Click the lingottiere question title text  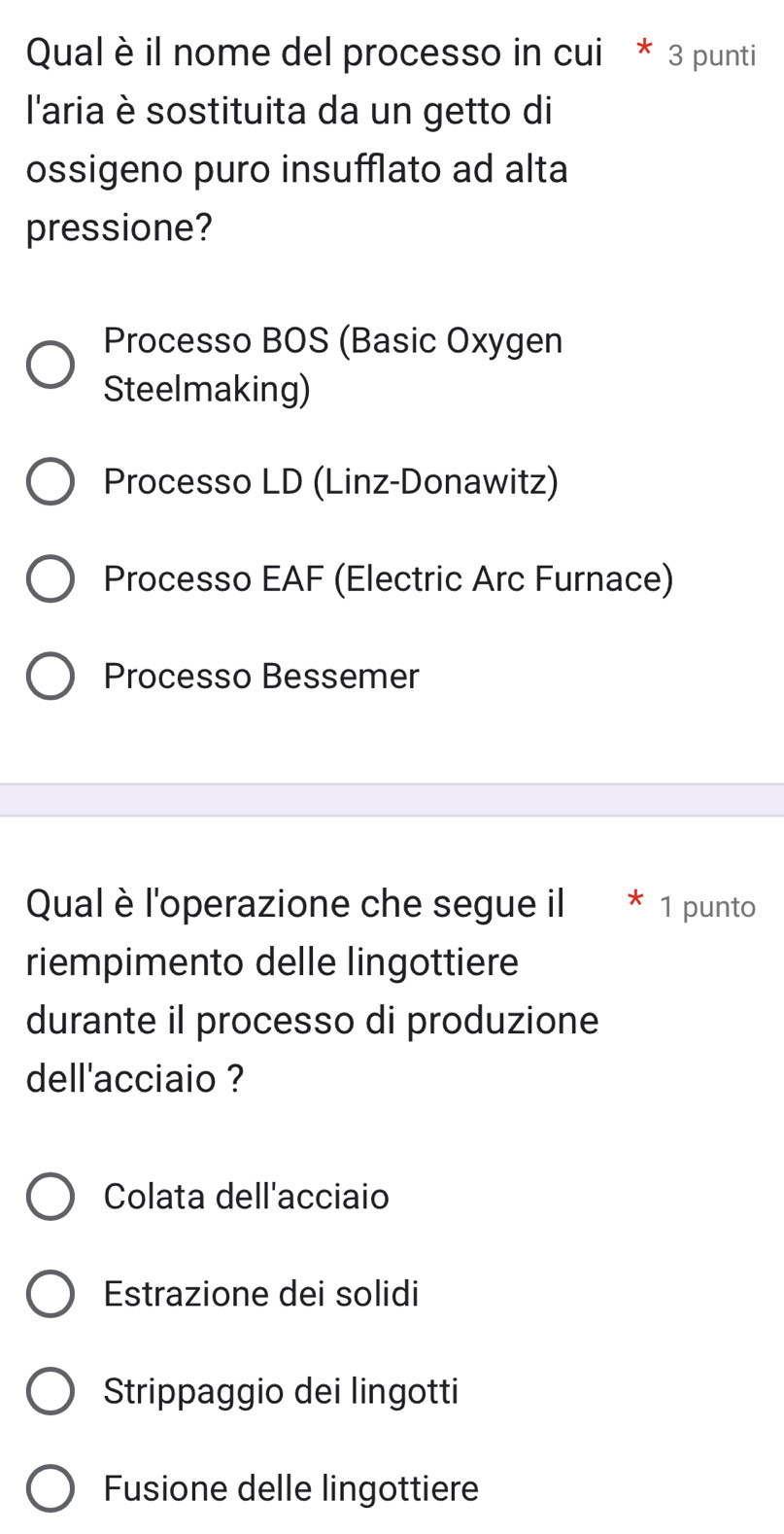[313, 991]
